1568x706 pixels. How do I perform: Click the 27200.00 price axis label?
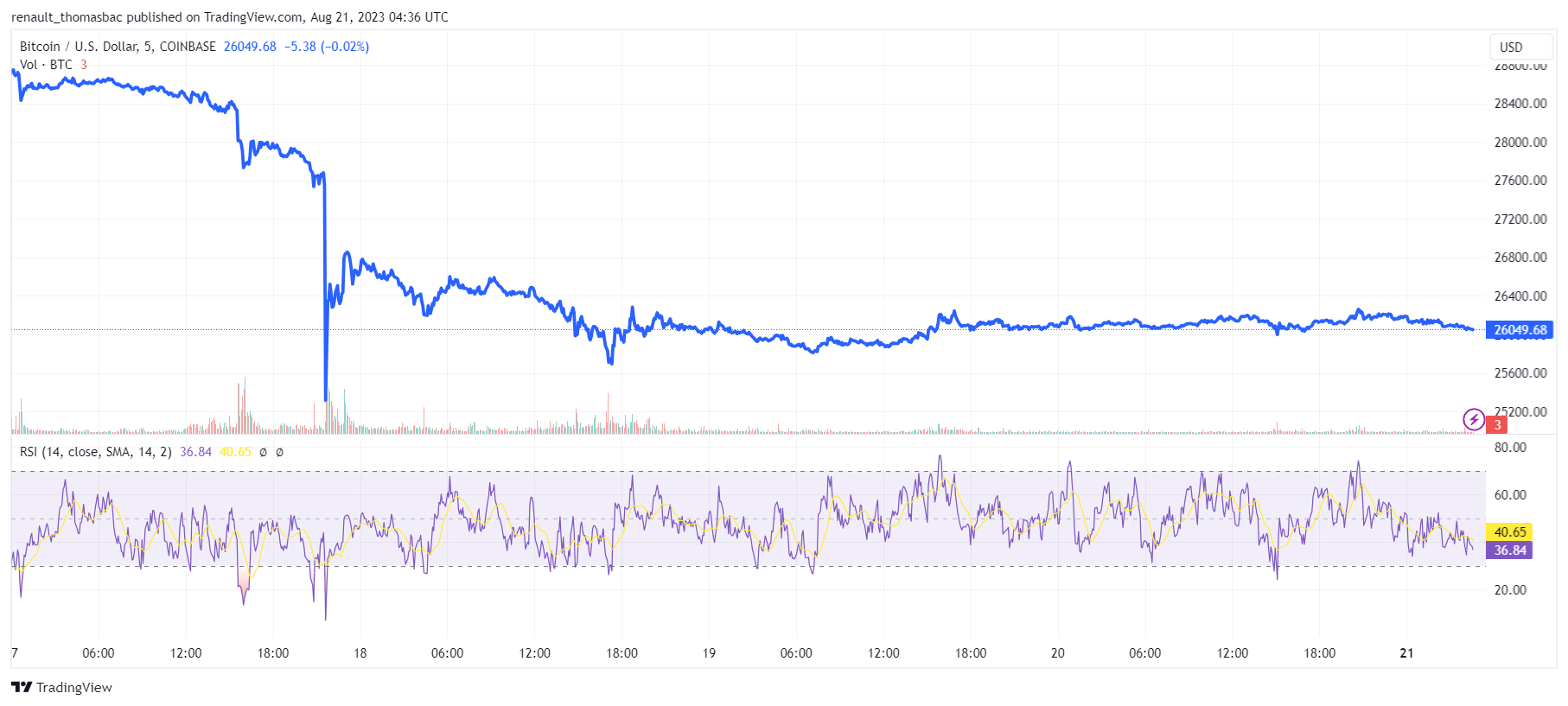point(1520,219)
